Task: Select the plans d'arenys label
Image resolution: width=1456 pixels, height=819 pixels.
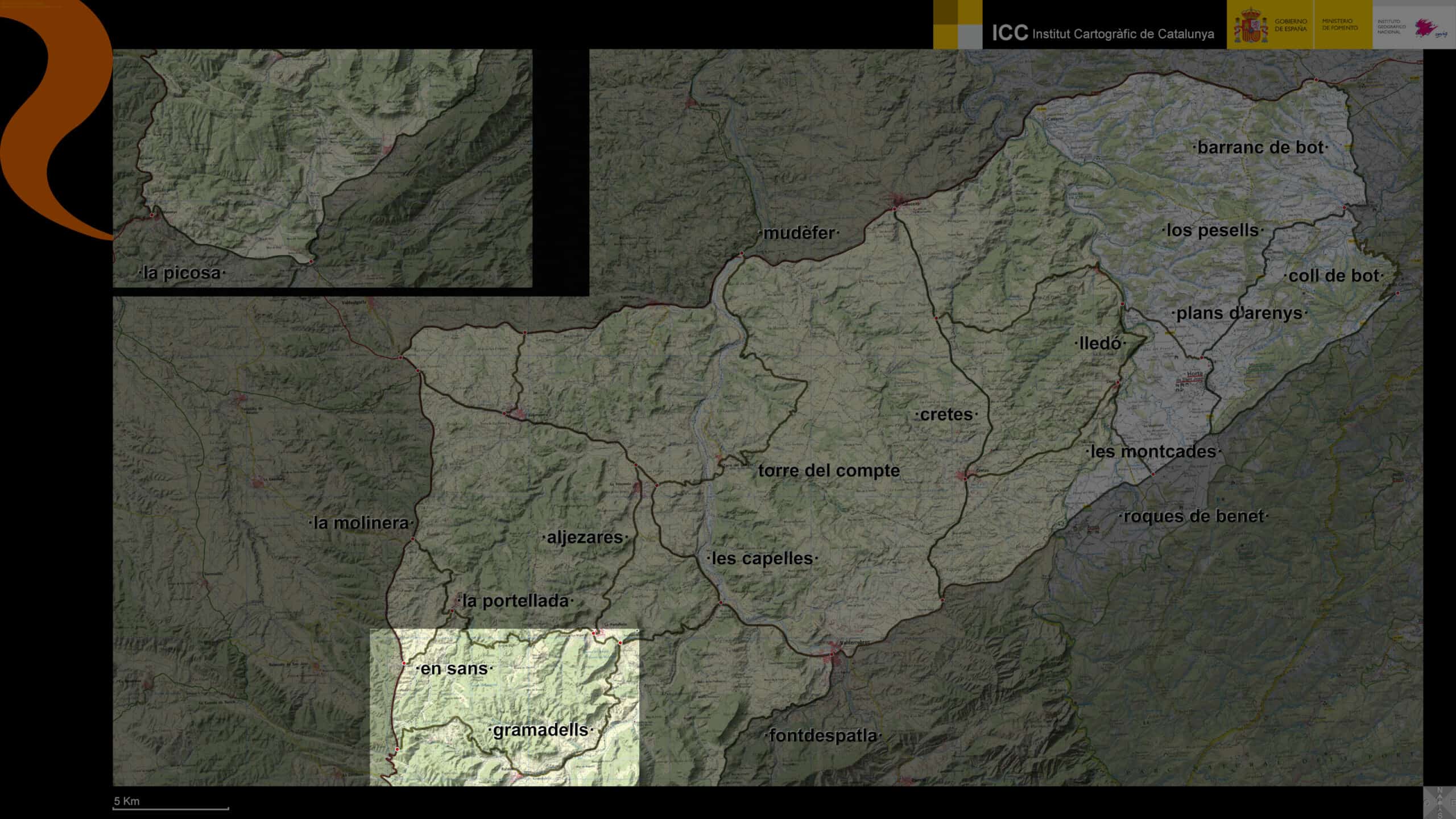Action: [x=1239, y=313]
